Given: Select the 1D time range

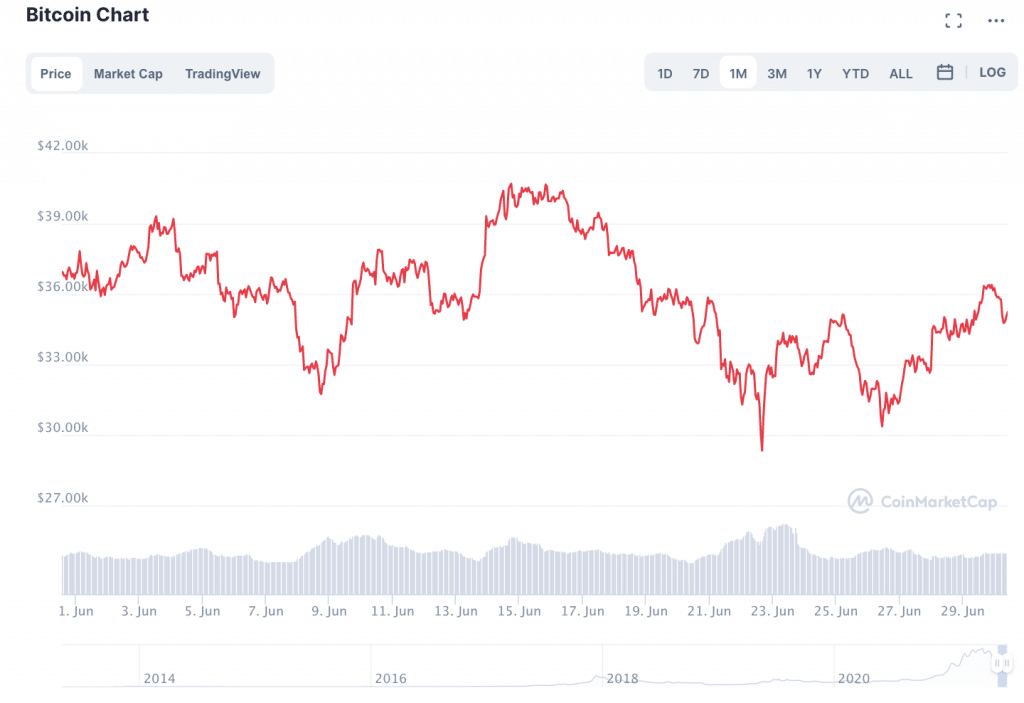Looking at the screenshot, I should point(665,74).
